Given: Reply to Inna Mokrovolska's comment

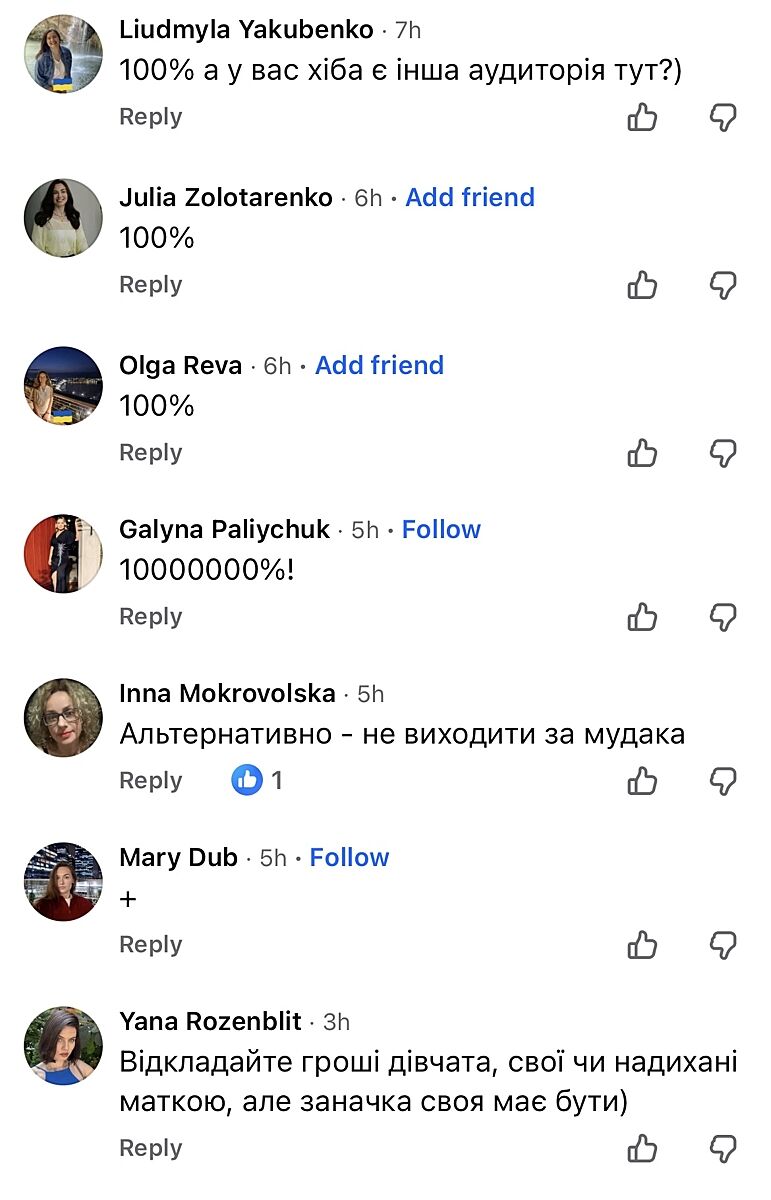Looking at the screenshot, I should (x=150, y=781).
